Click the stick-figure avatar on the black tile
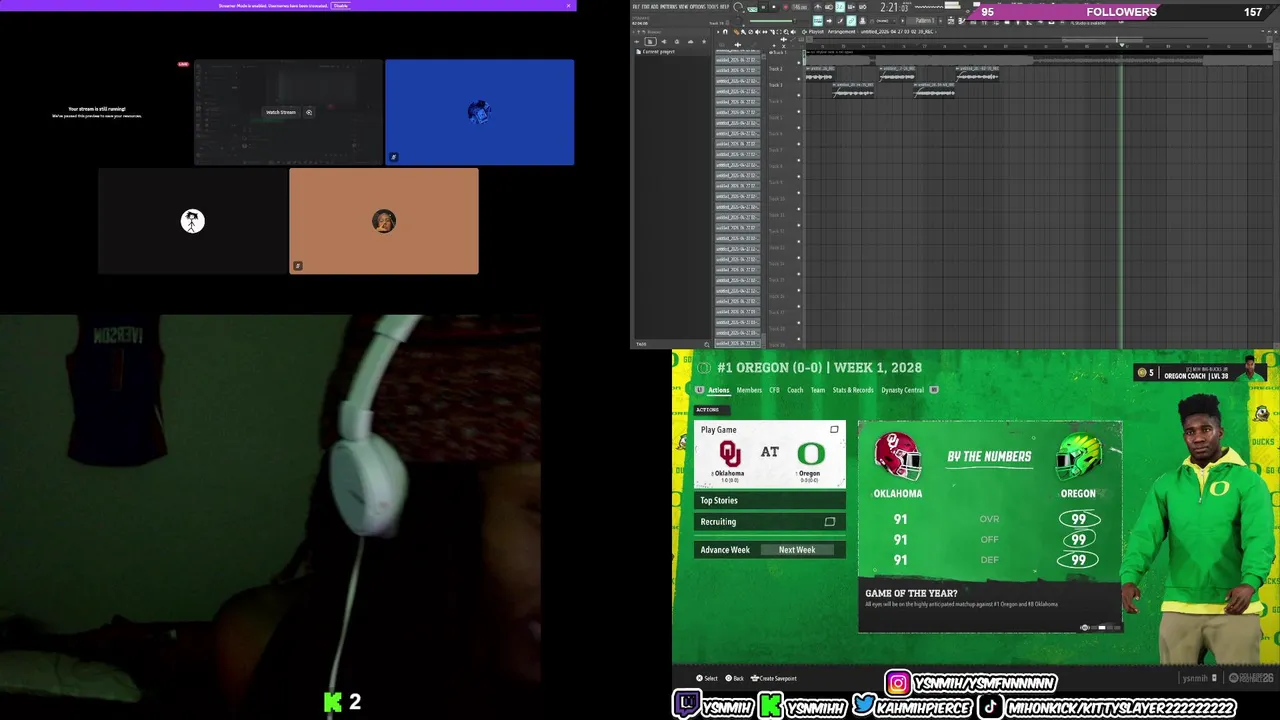Screen dimensions: 1280x720 click(192, 221)
